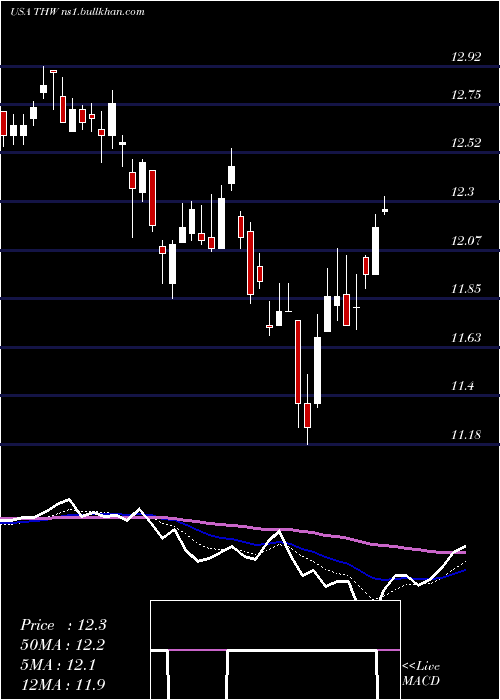This screenshot has width=500, height=700.
Task: Click the large red candle dropping to 11.4
Action: tap(298, 362)
